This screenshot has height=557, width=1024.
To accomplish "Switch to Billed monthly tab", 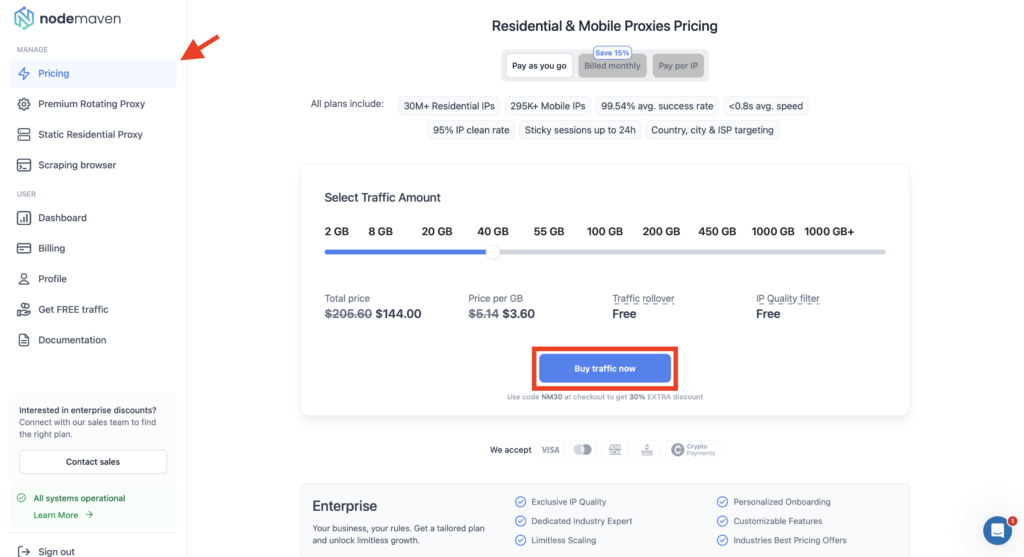I will [612, 66].
